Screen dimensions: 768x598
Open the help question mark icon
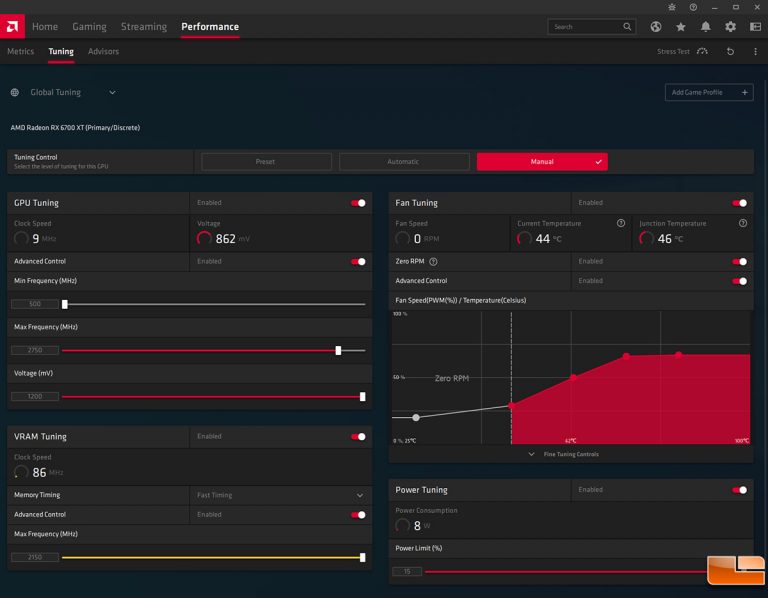coord(693,7)
